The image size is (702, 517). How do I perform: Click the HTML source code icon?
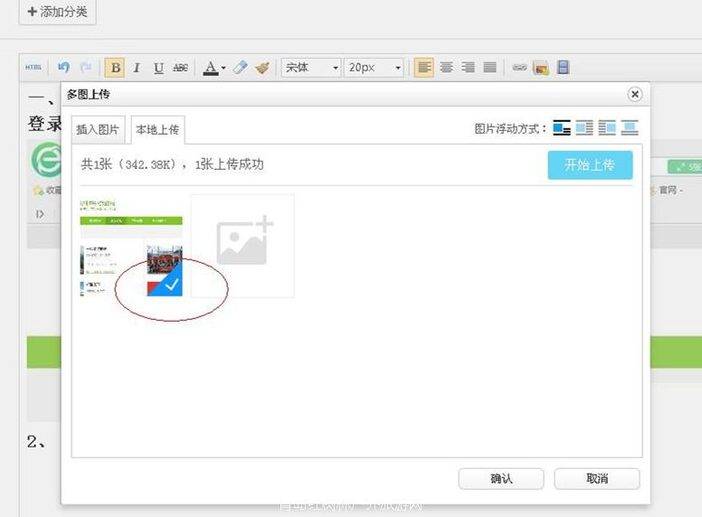pos(33,68)
